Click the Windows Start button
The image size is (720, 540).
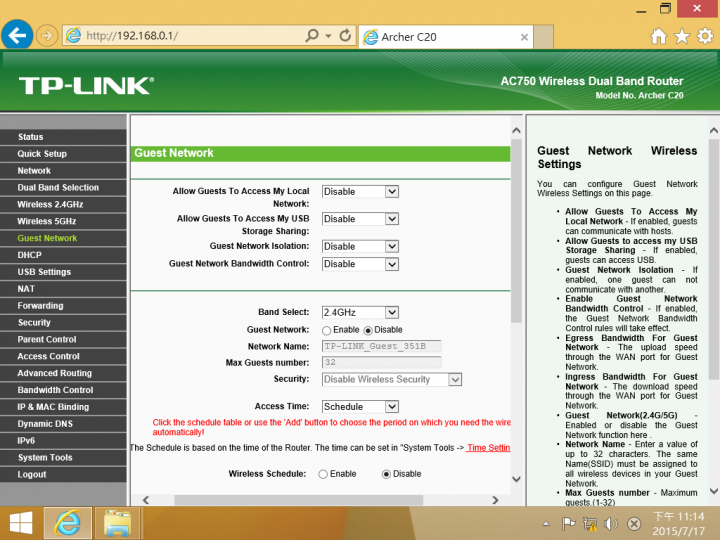tap(21, 523)
